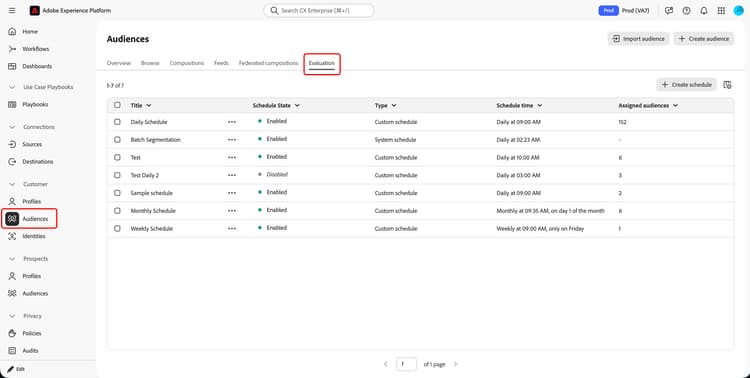Go to the next page arrow
The height and width of the screenshot is (378, 750).
click(x=455, y=364)
